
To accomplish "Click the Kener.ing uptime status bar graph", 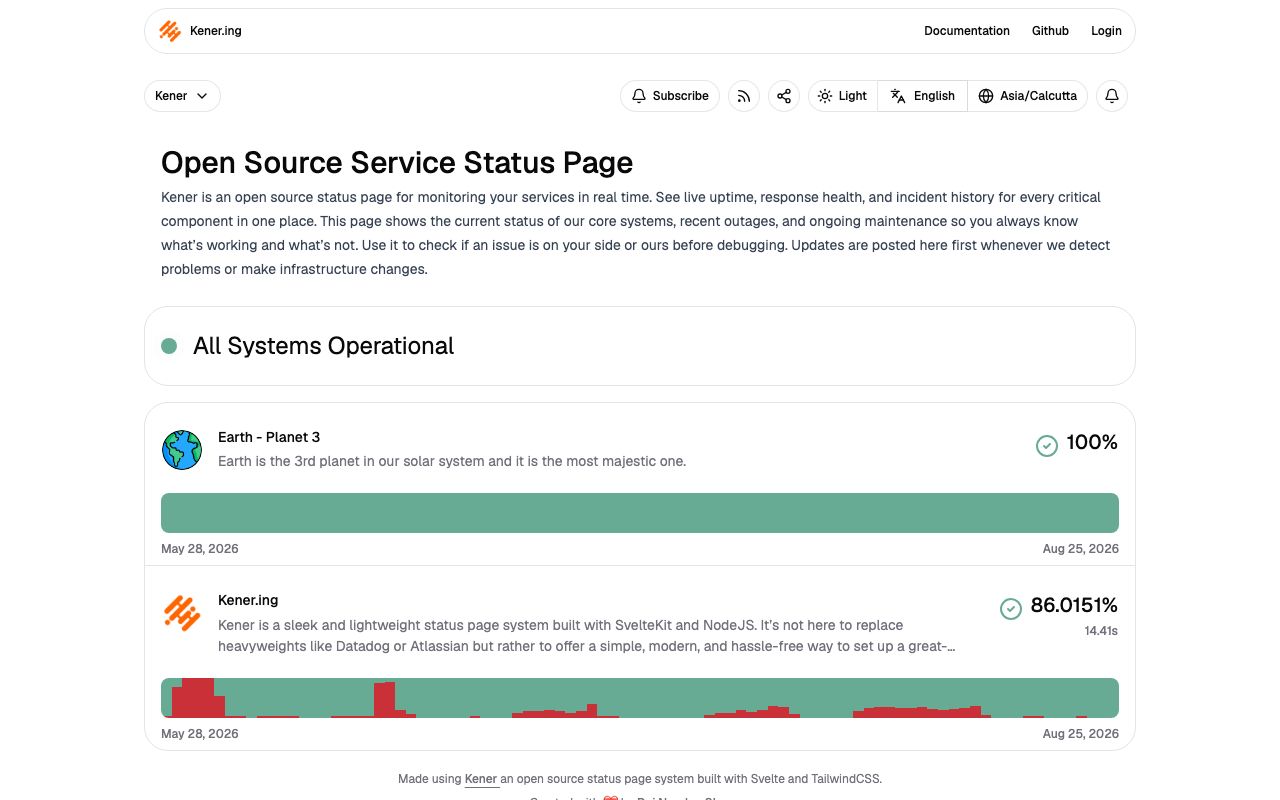I will point(640,698).
